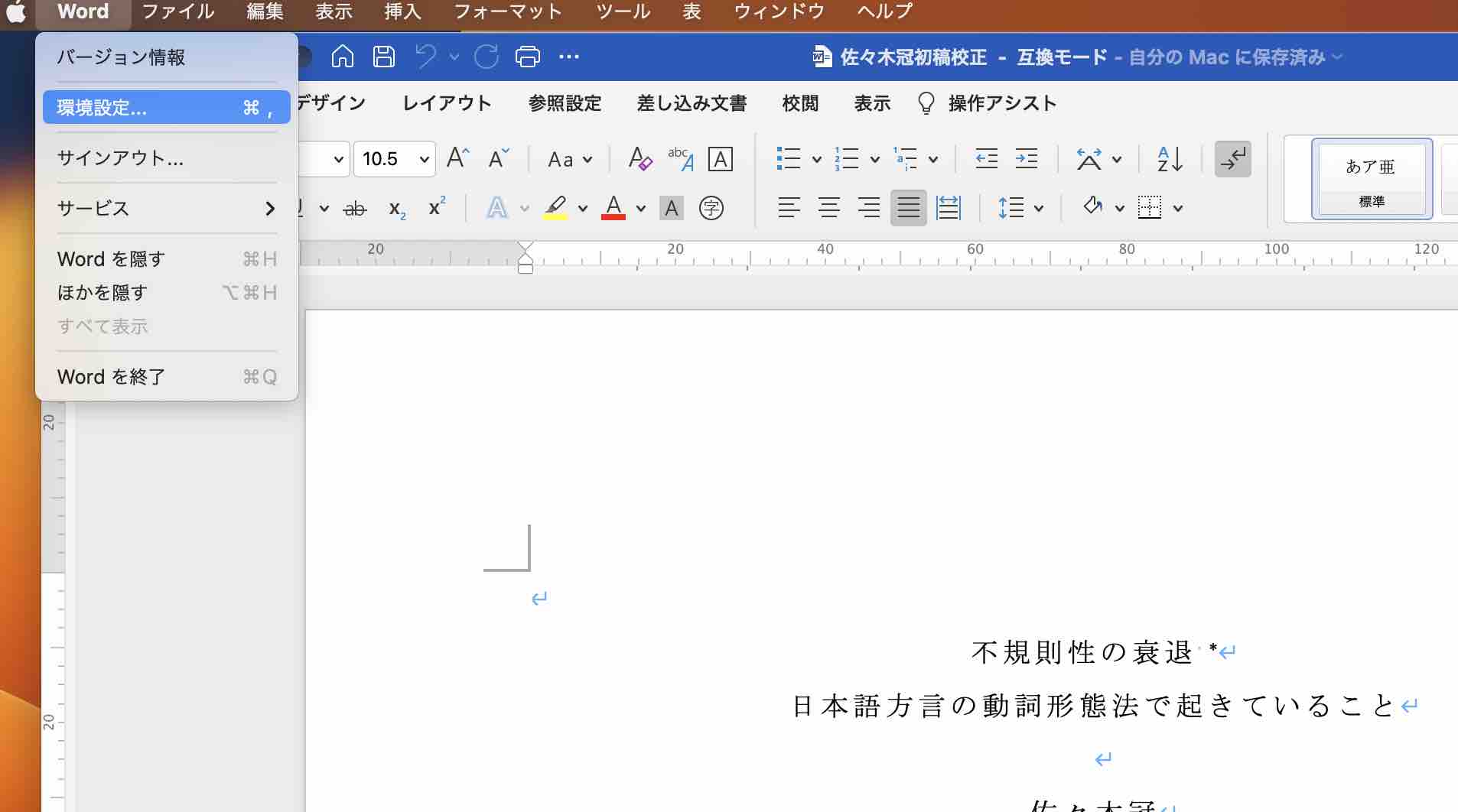
Task: Align text left
Action: (x=789, y=207)
